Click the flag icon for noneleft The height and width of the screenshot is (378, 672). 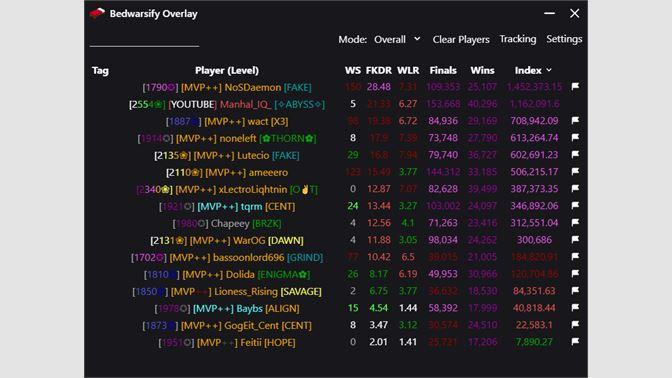pyautogui.click(x=575, y=138)
